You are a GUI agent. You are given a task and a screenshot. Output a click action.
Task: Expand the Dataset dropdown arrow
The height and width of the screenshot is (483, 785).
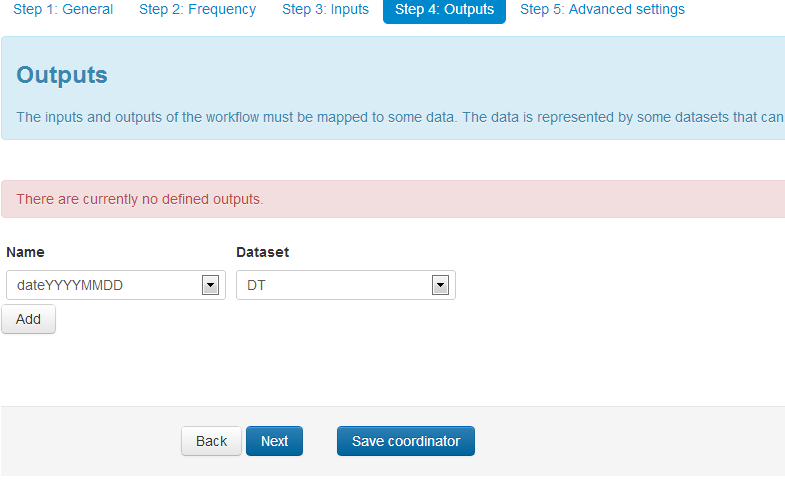click(440, 286)
